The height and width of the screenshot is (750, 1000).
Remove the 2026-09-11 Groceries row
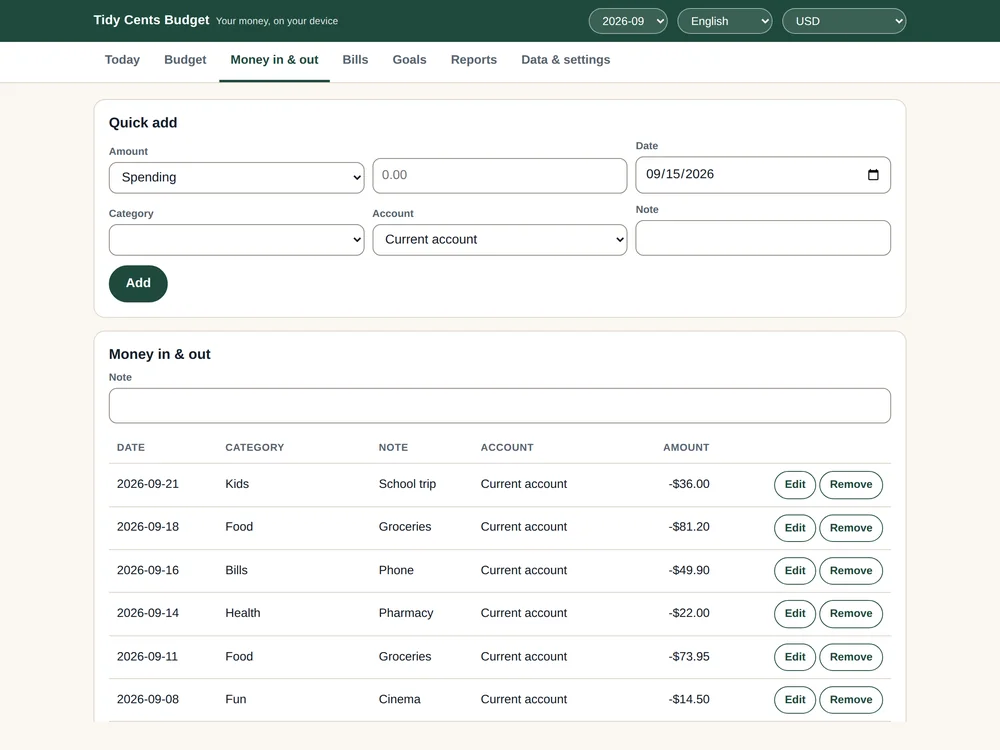(x=851, y=657)
